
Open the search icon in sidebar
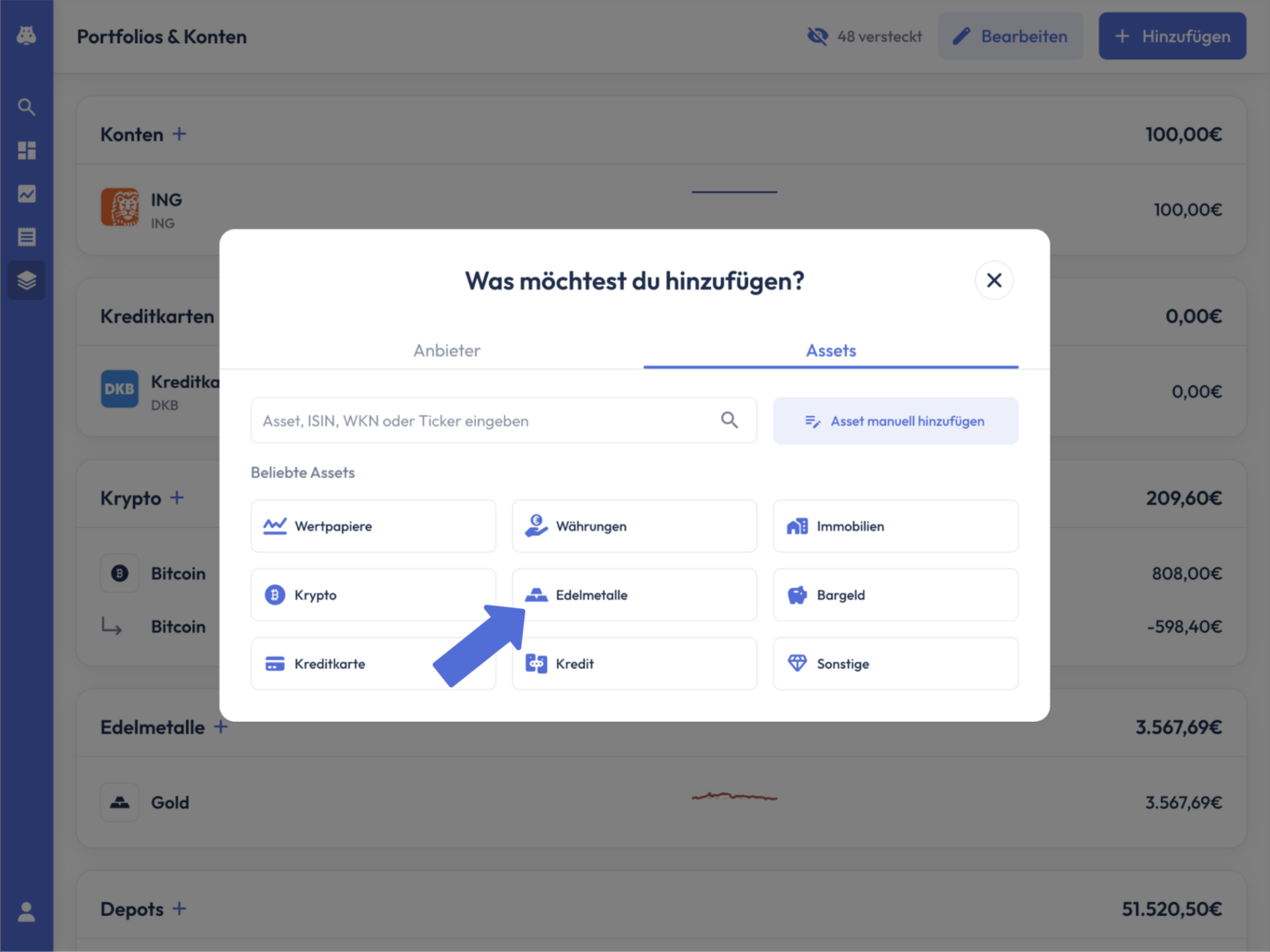26,108
